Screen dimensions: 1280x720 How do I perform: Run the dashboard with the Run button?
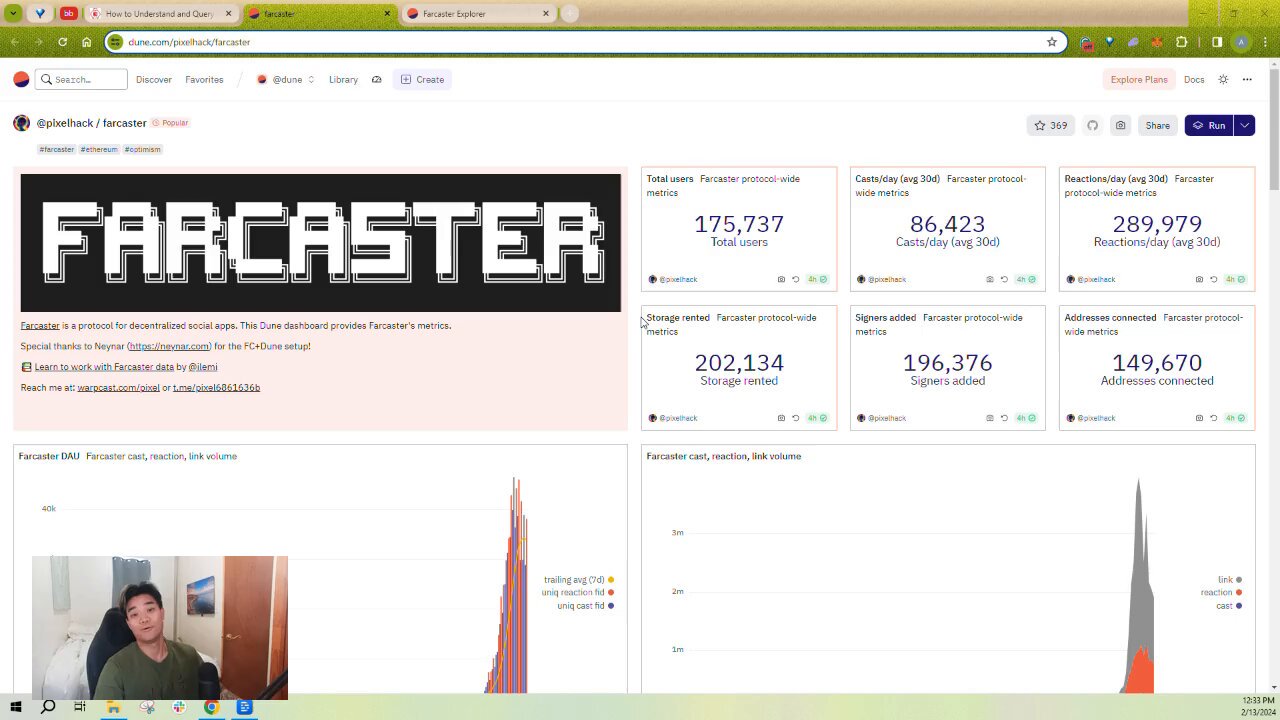[x=1209, y=125]
